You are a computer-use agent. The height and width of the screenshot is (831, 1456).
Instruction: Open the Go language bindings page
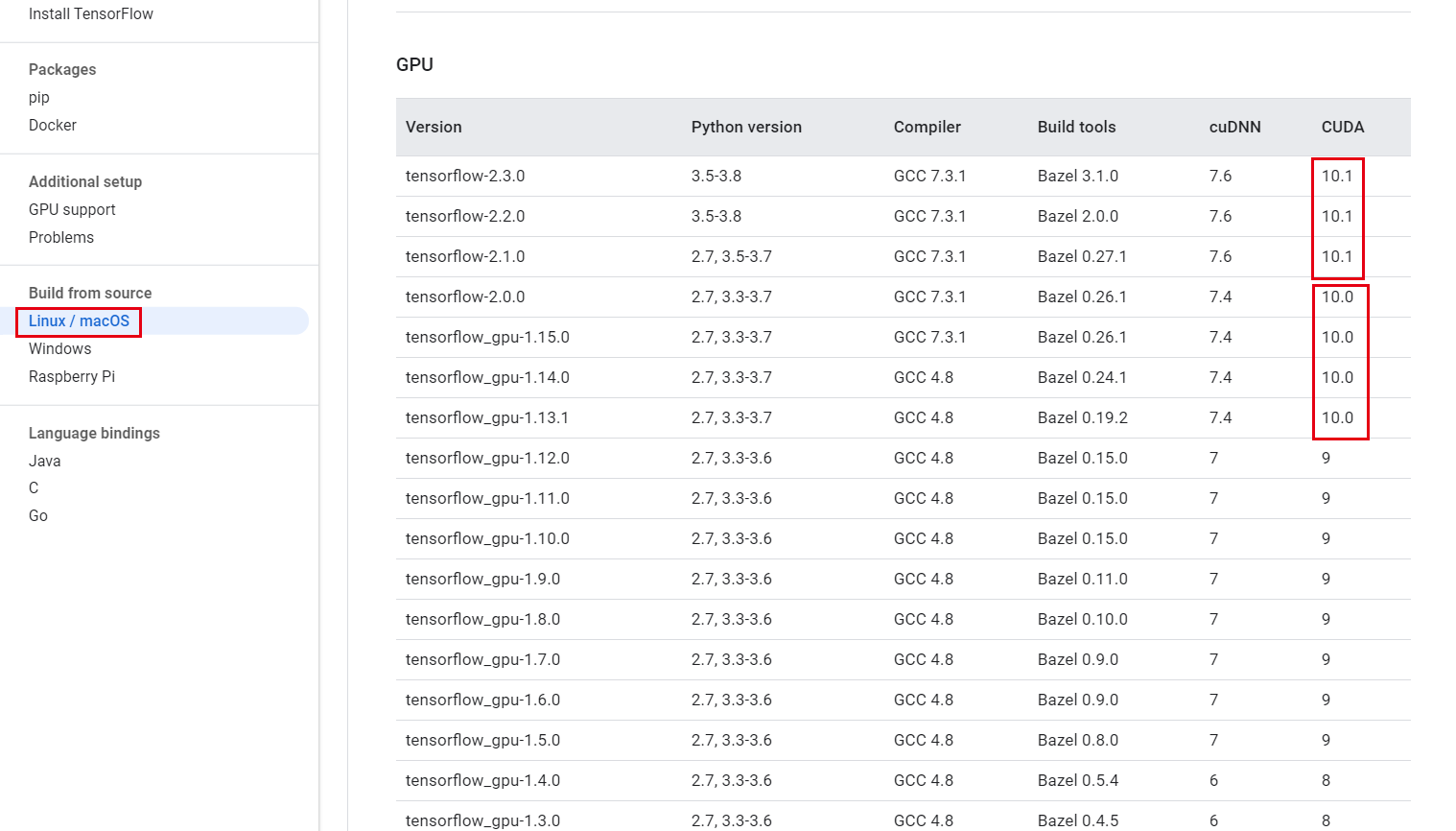pyautogui.click(x=38, y=516)
